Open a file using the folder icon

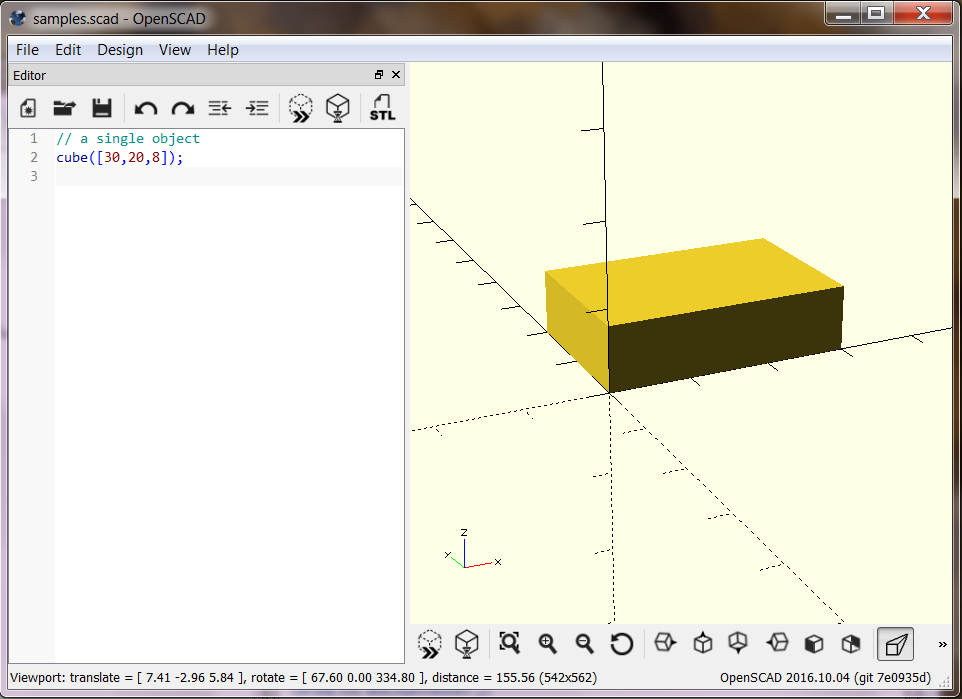coord(64,108)
